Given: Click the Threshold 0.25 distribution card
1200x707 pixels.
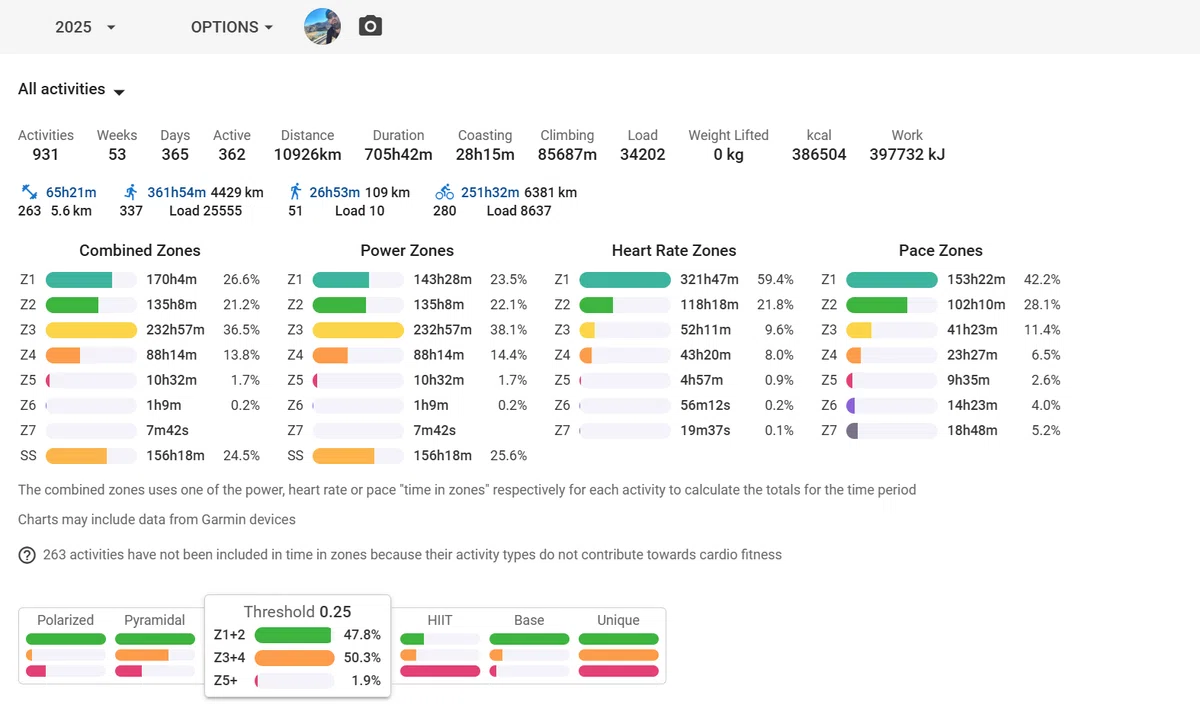Looking at the screenshot, I should click(298, 646).
